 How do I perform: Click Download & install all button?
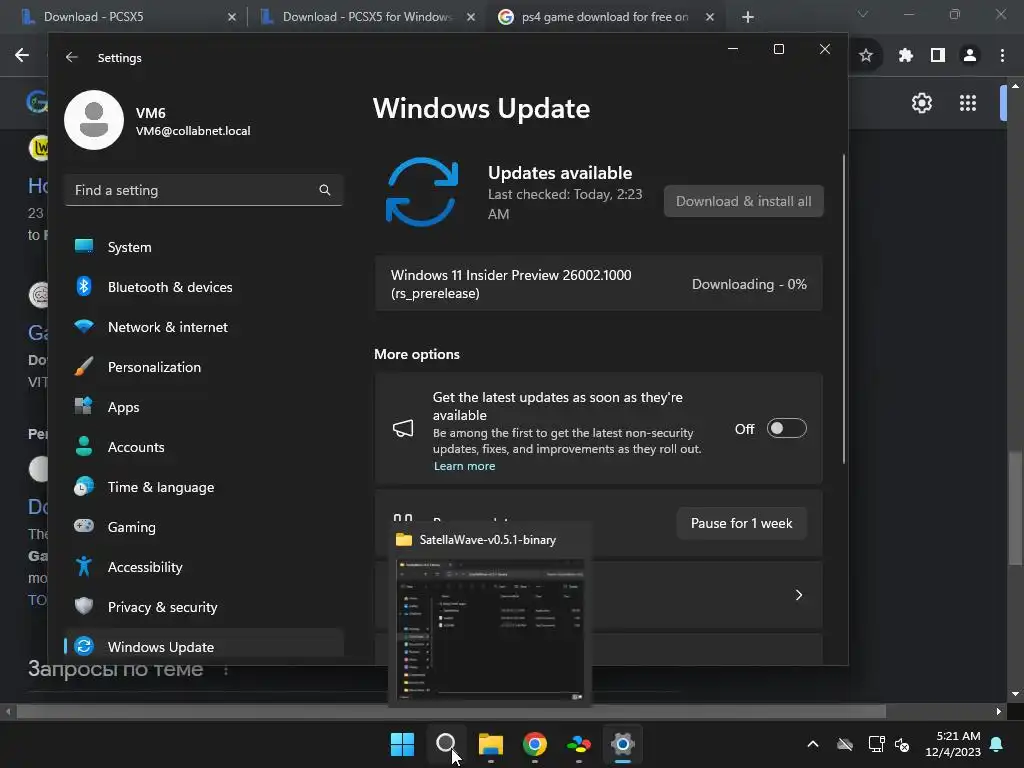744,201
